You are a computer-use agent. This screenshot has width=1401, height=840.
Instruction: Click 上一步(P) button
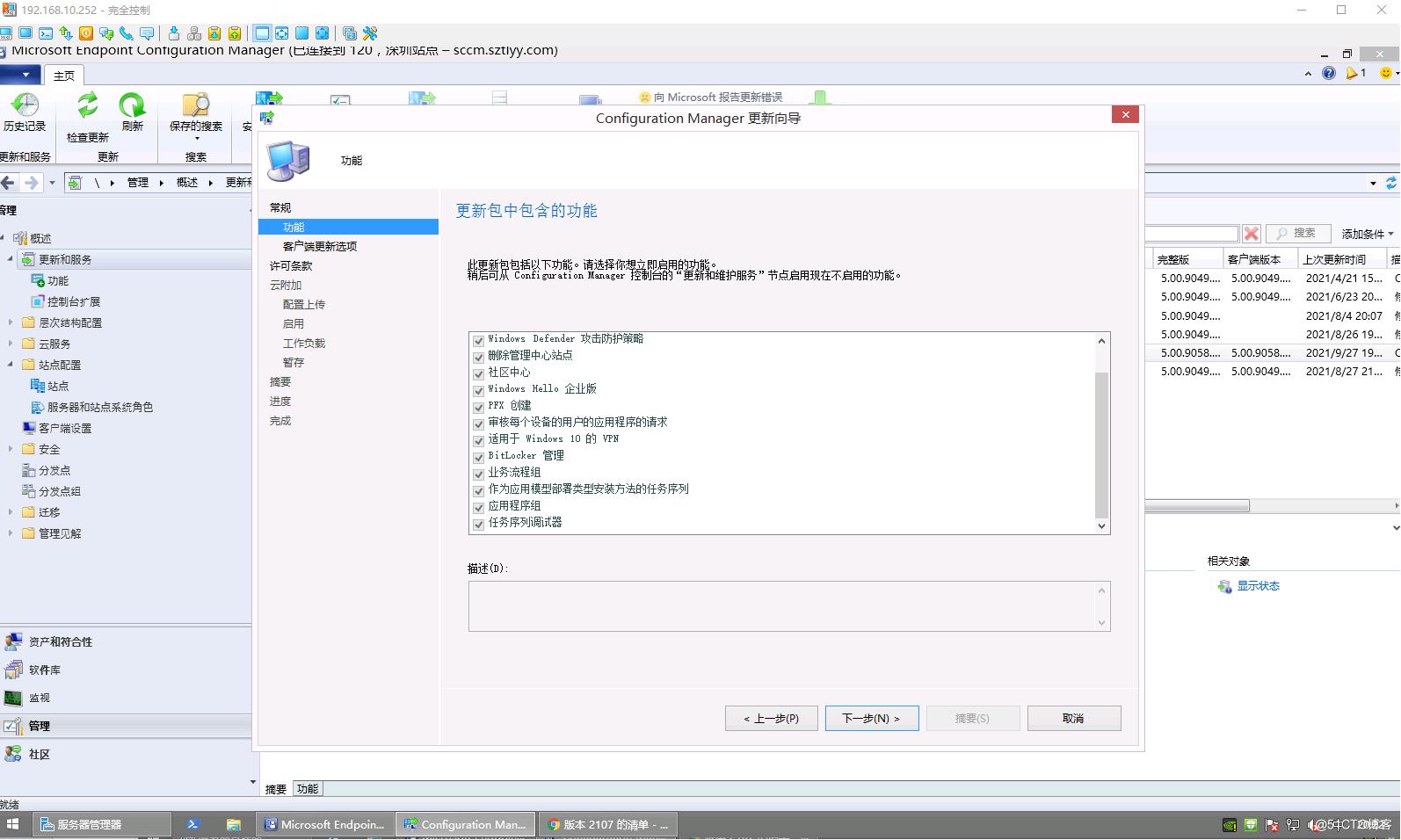click(x=771, y=719)
